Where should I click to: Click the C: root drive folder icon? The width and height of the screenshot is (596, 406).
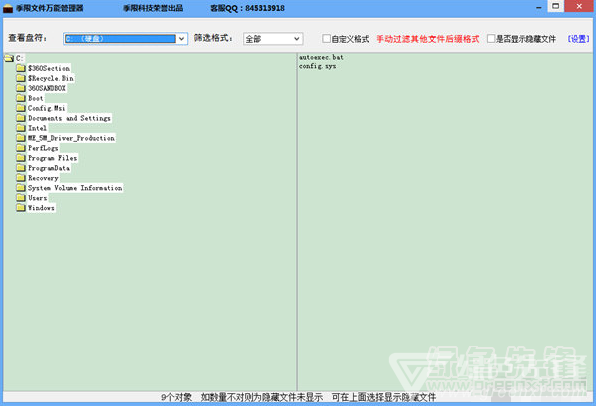pyautogui.click(x=9, y=58)
